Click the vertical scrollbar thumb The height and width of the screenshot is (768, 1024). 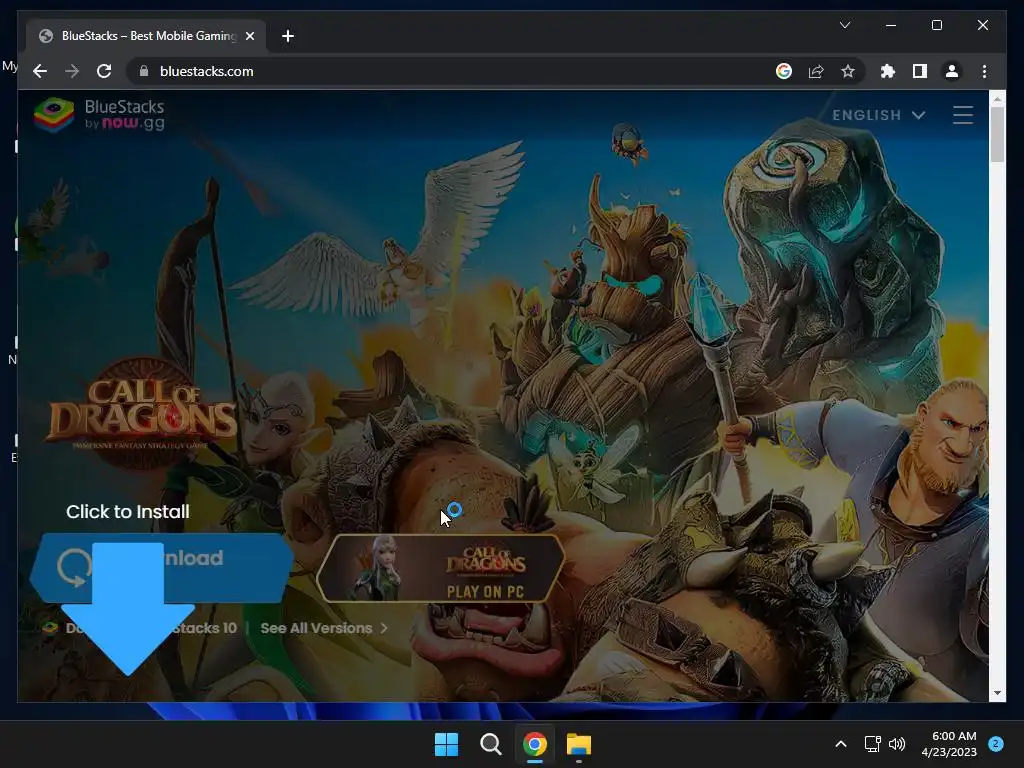pos(997,134)
